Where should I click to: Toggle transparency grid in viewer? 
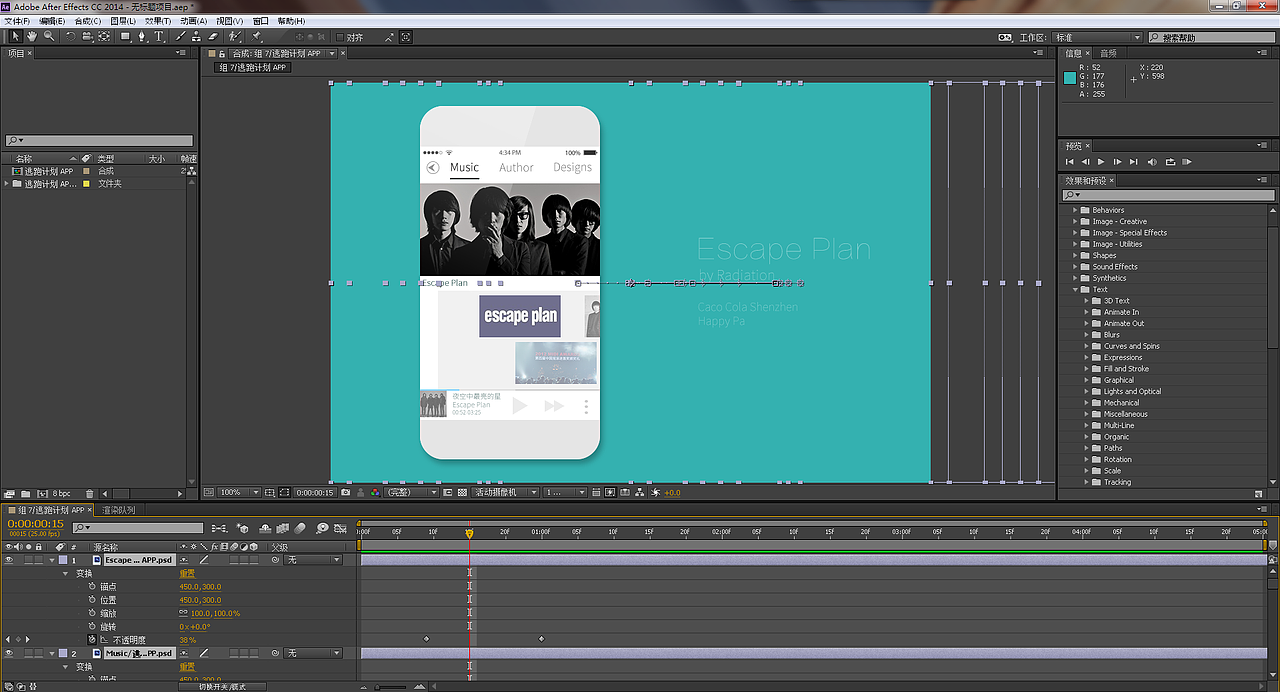pos(460,492)
